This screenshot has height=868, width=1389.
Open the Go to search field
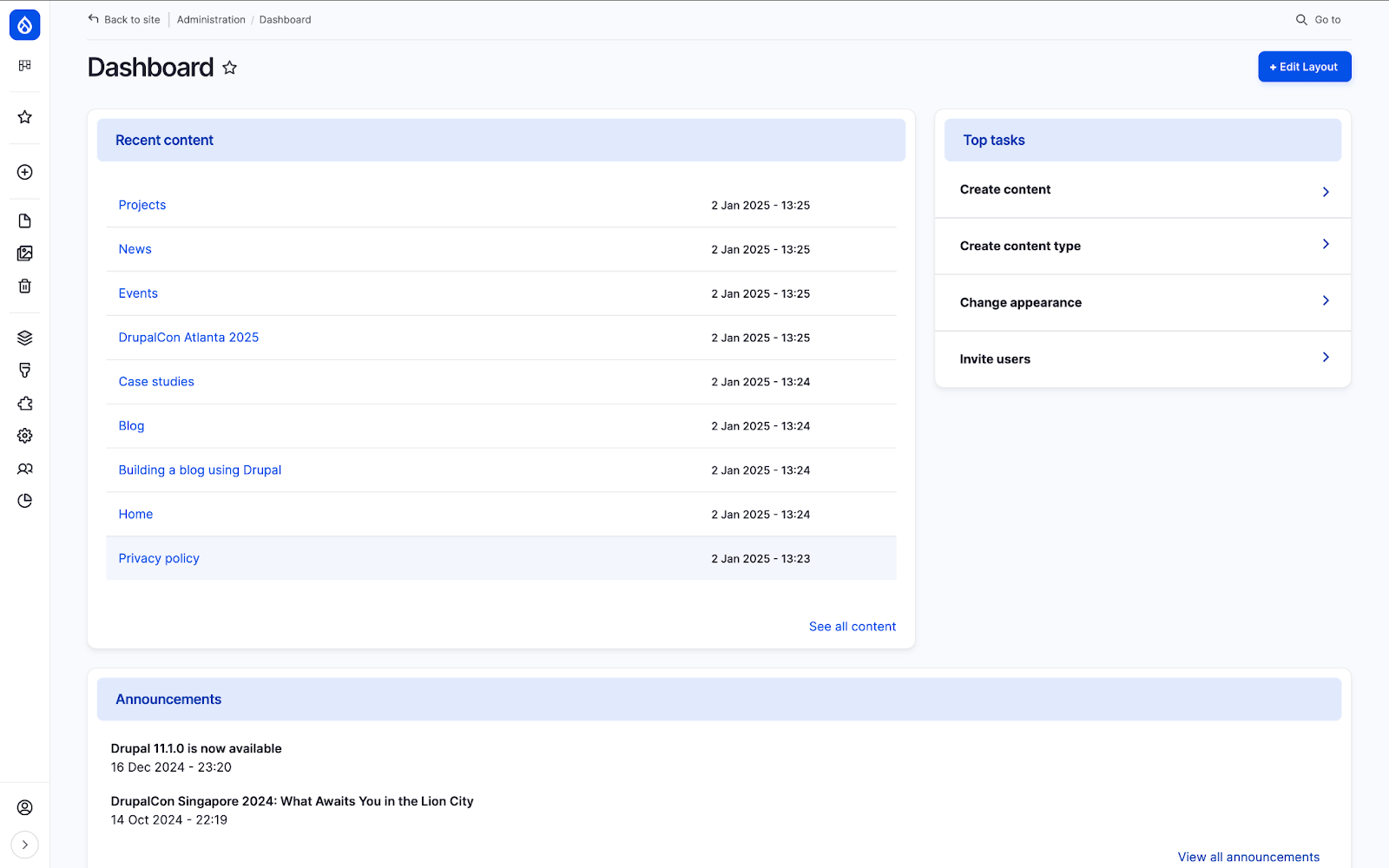[1319, 19]
